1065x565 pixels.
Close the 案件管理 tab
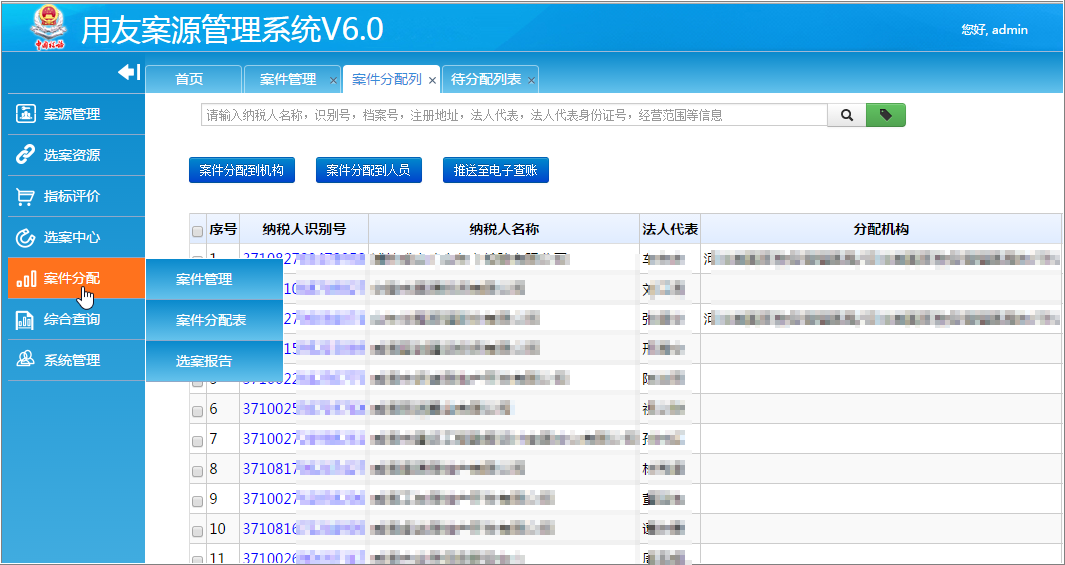click(333, 80)
